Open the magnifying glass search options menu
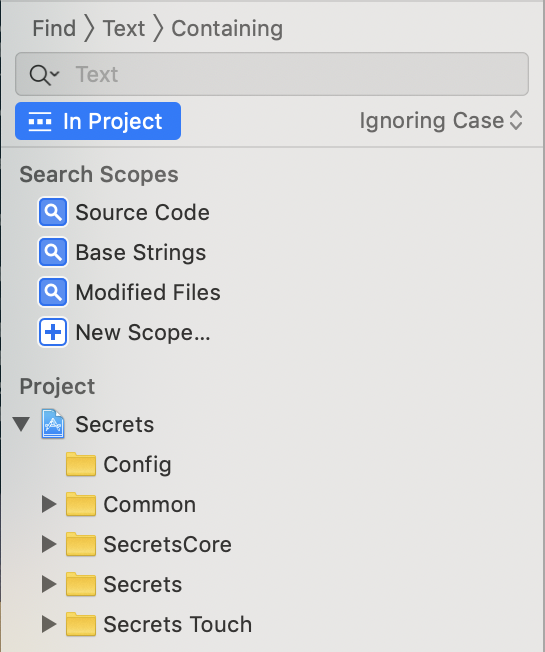Screen dimensions: 545x652 coord(44,75)
